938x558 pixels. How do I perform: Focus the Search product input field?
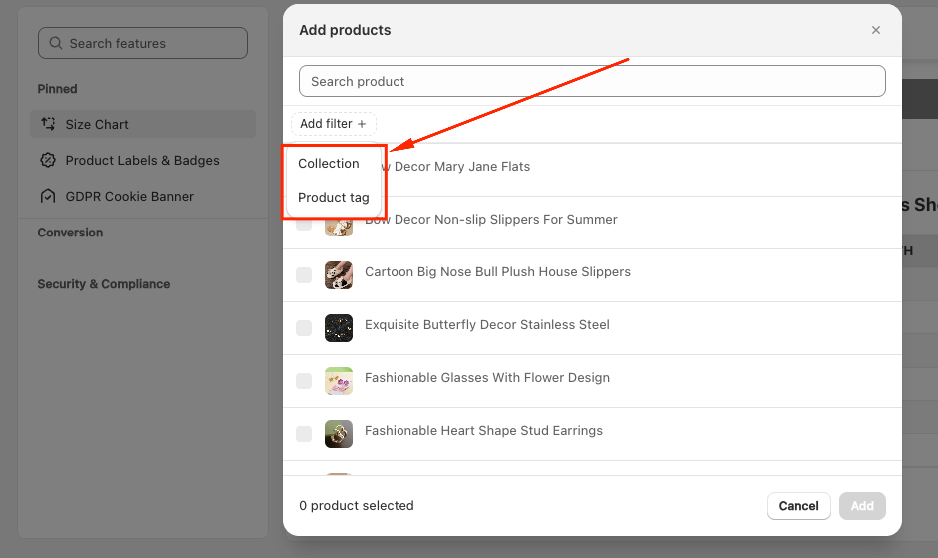pyautogui.click(x=592, y=82)
